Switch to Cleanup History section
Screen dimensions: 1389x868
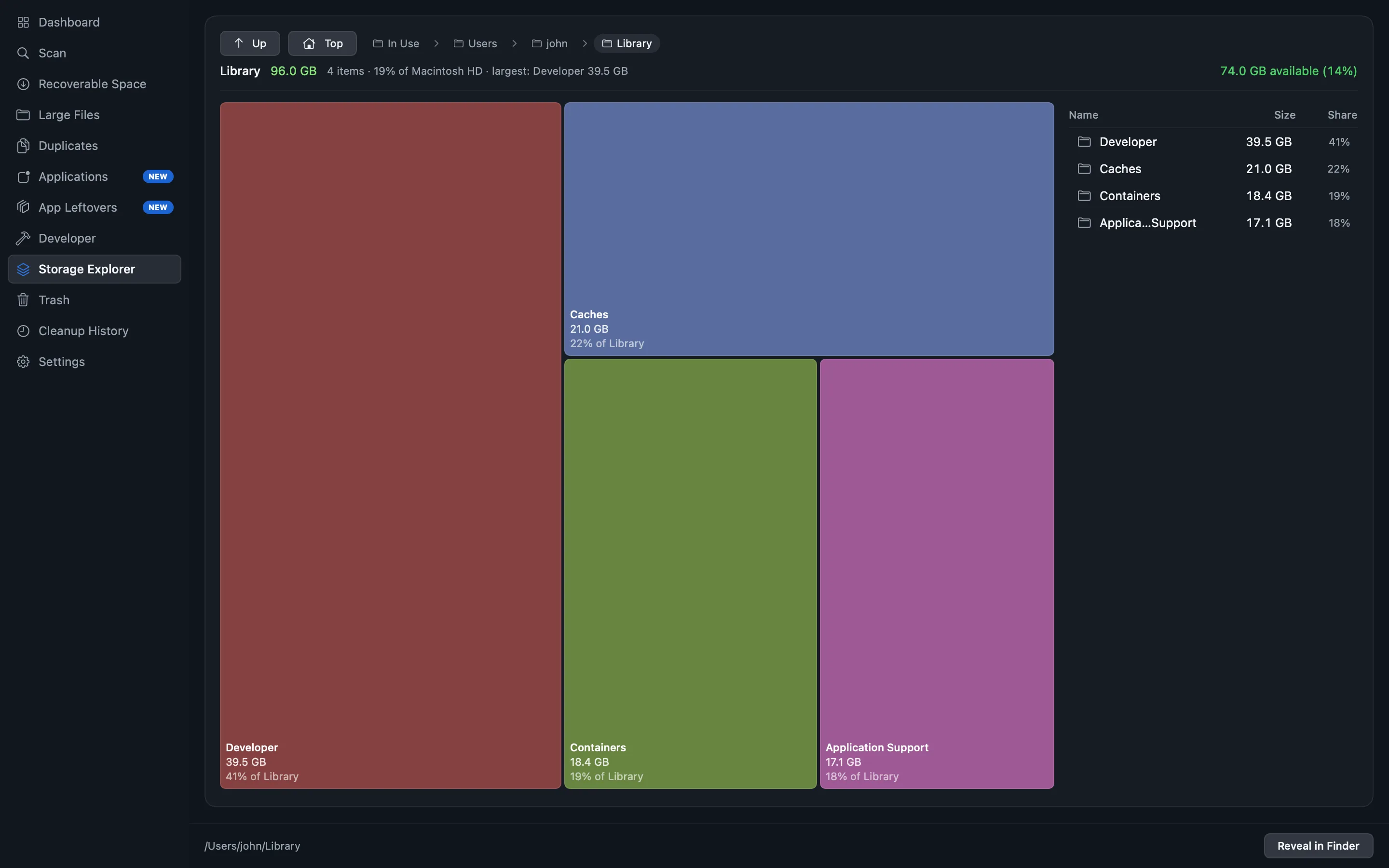[x=94, y=331]
